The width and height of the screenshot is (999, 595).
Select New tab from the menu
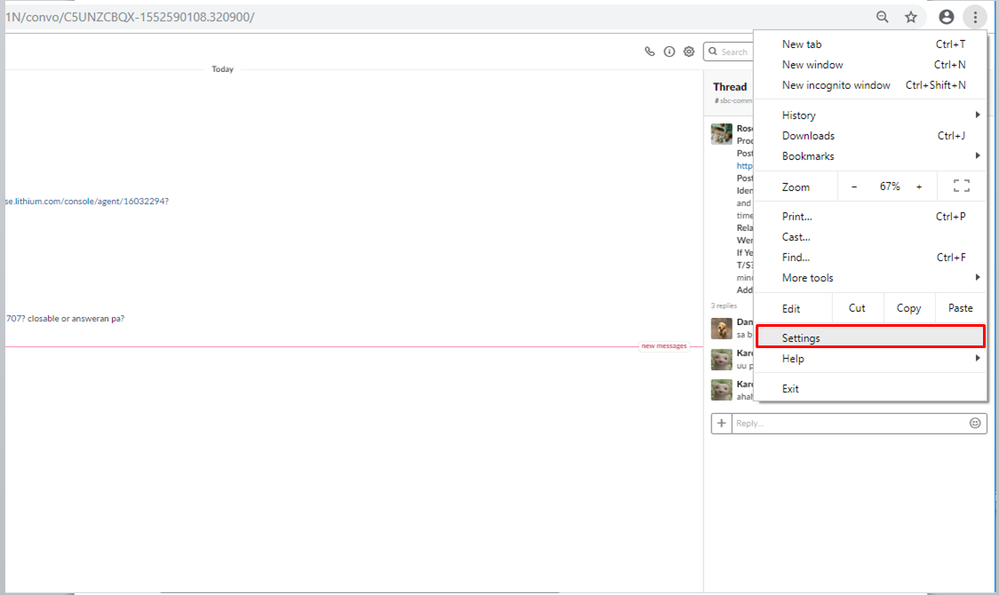pyautogui.click(x=871, y=44)
